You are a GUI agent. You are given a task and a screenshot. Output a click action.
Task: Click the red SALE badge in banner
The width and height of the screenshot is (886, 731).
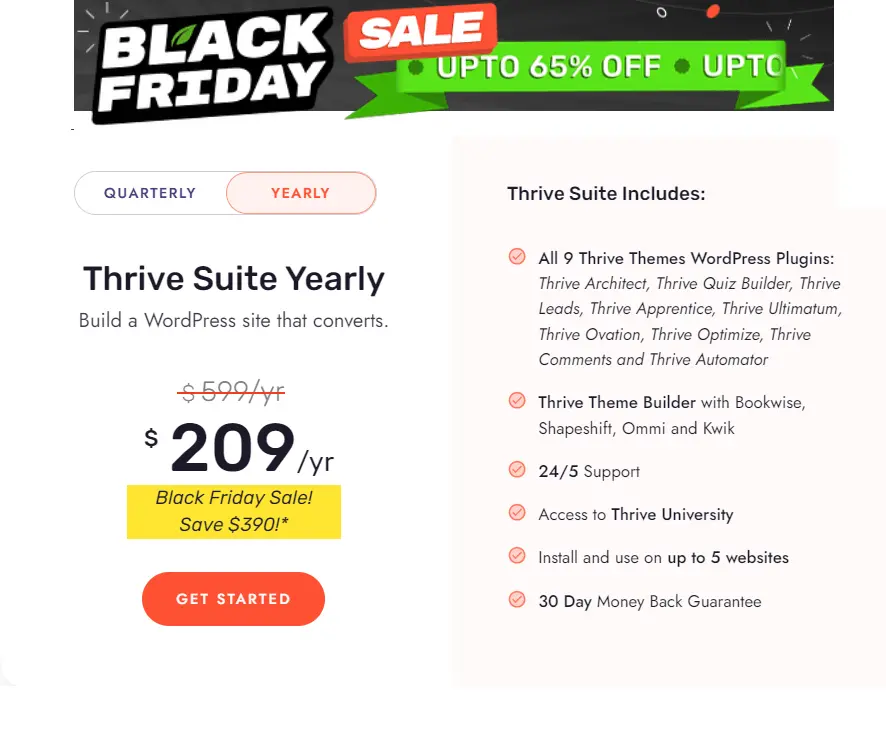click(420, 34)
